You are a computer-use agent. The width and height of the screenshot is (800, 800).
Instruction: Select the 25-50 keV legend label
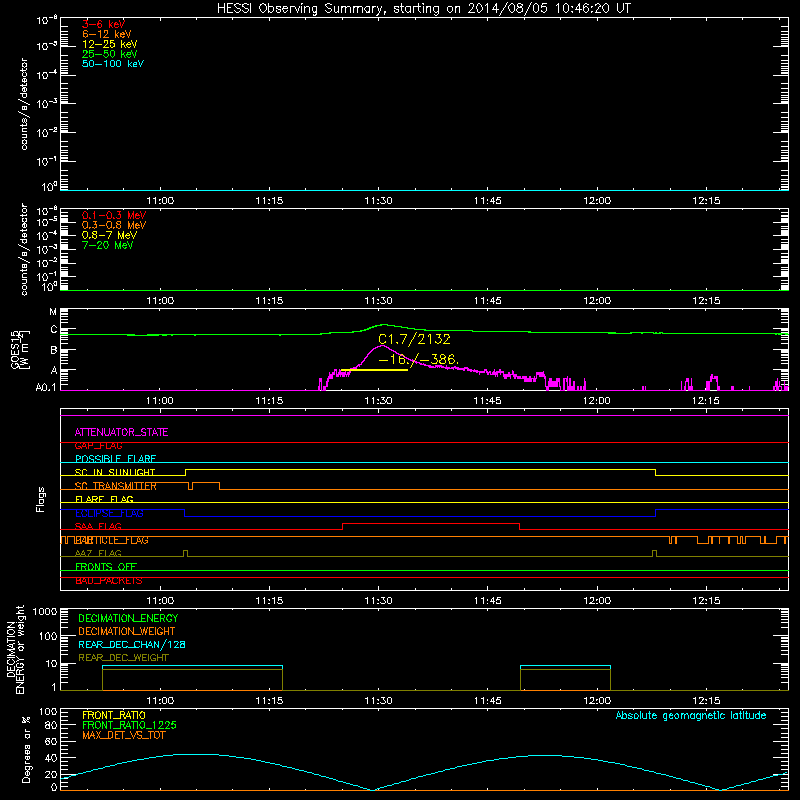coord(109,54)
